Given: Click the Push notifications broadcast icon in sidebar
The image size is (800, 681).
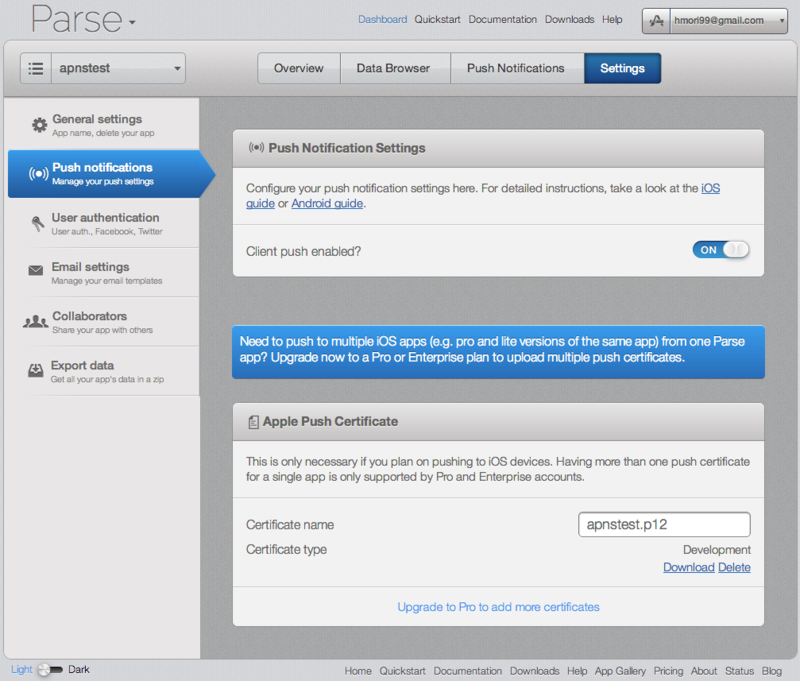Looking at the screenshot, I should (x=38, y=174).
